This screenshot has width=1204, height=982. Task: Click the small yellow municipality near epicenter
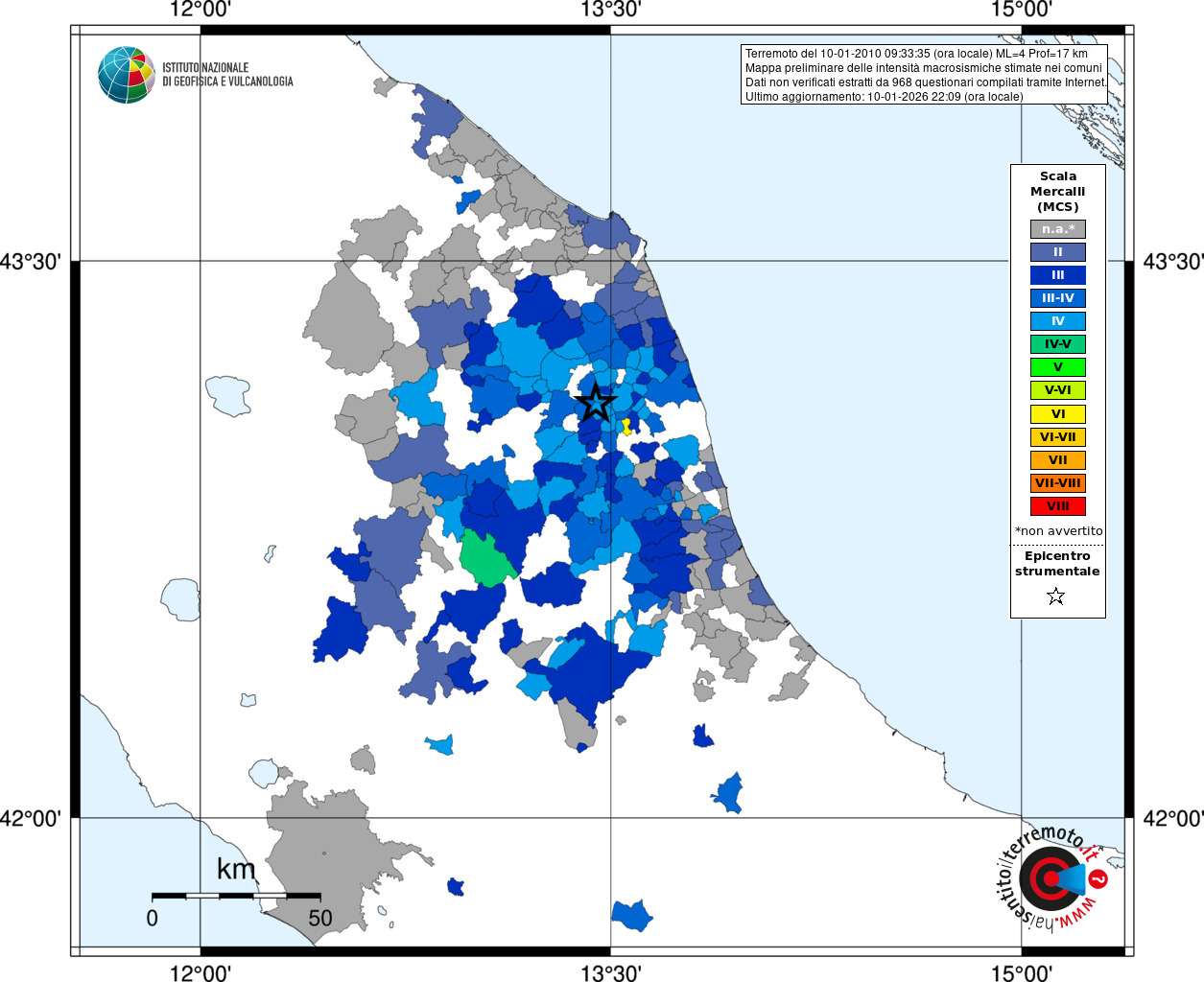(626, 426)
